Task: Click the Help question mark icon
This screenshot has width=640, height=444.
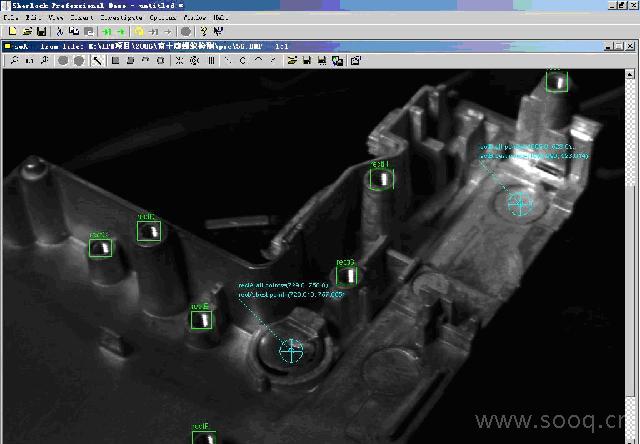Action: click(x=204, y=31)
